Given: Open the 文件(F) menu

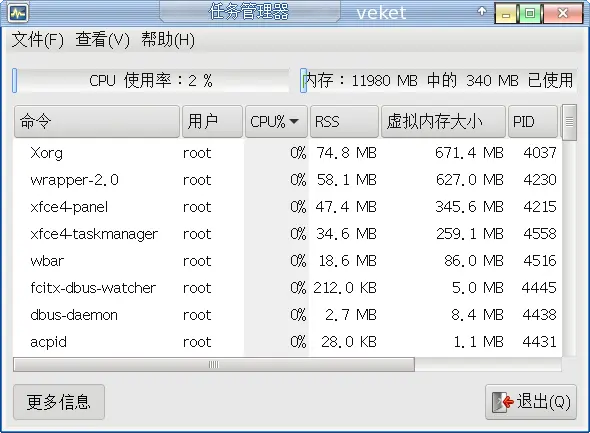Looking at the screenshot, I should (x=38, y=40).
